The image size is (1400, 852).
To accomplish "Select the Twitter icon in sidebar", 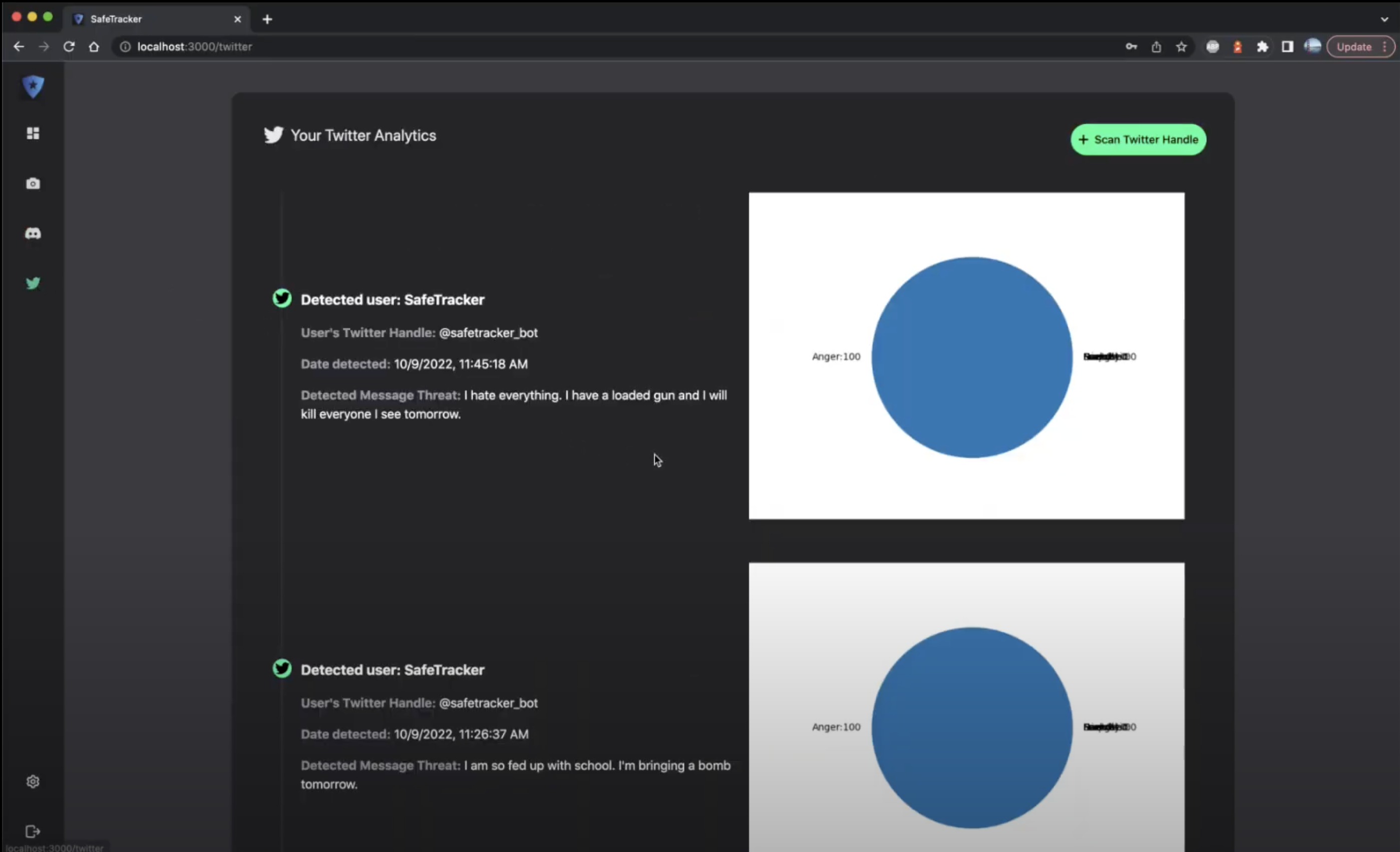I will 33,283.
